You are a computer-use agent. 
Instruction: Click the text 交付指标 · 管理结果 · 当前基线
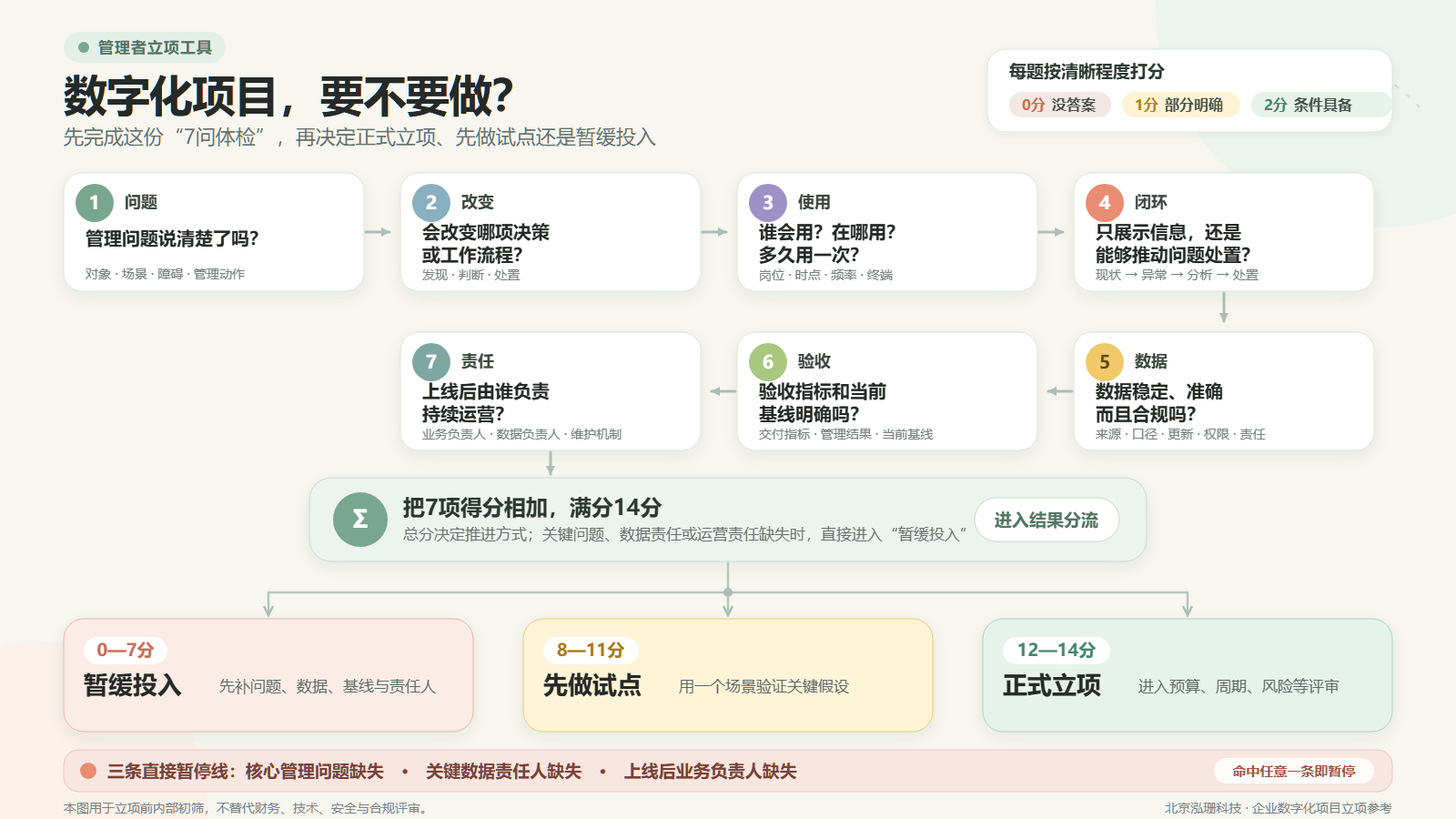[845, 434]
